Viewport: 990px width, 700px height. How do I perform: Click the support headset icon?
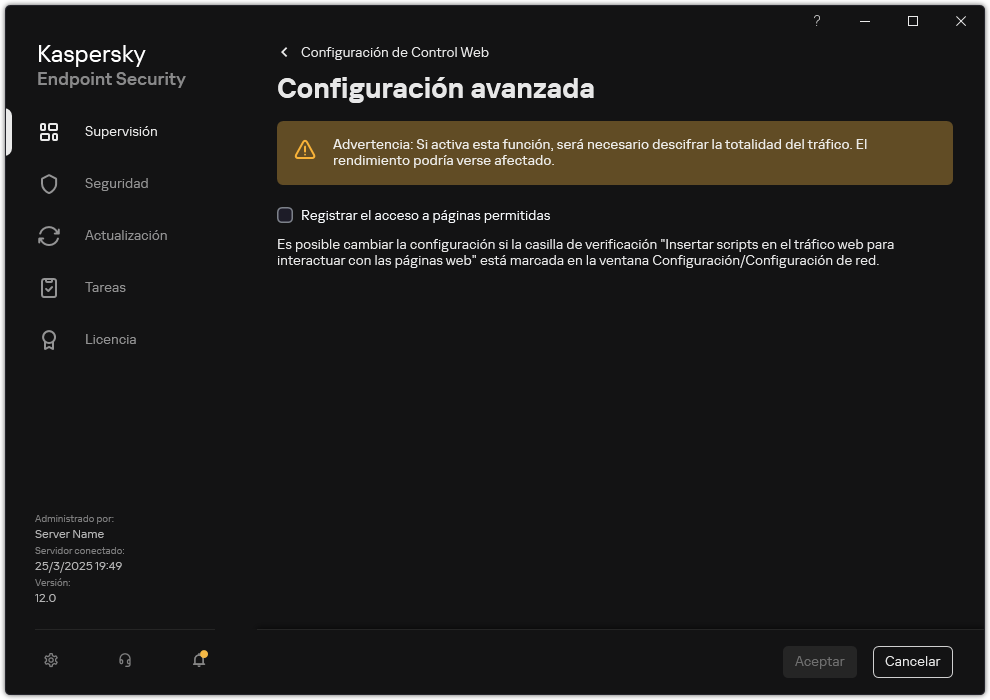(x=124, y=660)
